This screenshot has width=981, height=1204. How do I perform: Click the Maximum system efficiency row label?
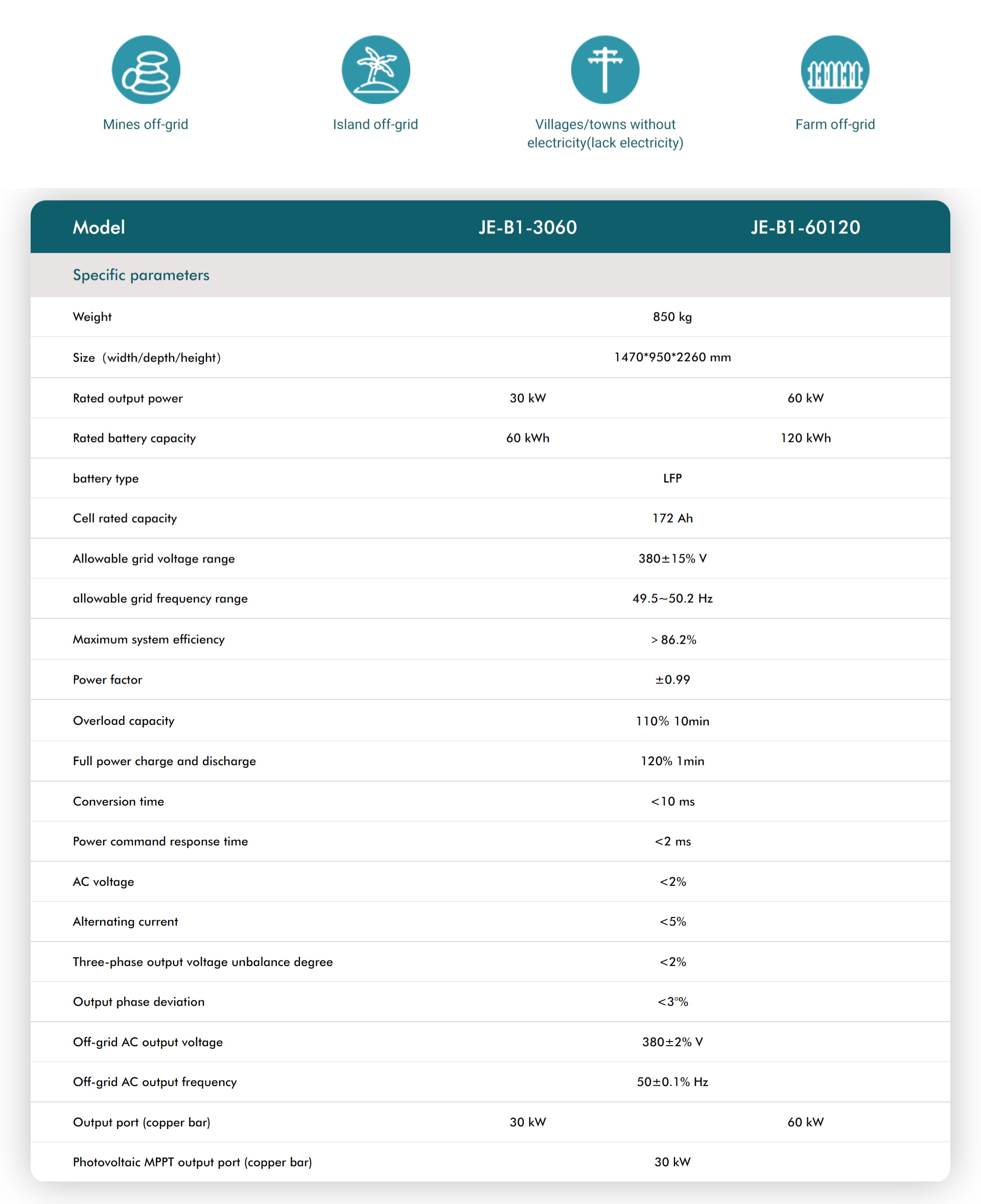click(149, 640)
